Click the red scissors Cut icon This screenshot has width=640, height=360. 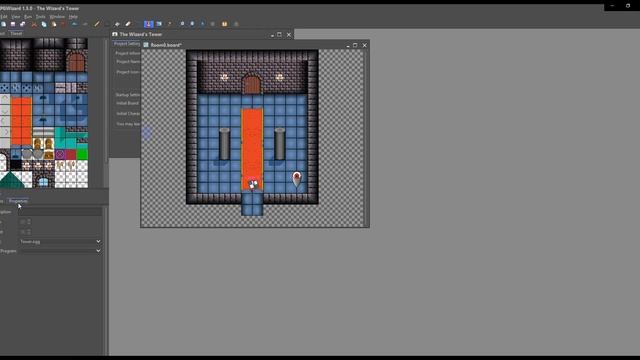pos(34,24)
